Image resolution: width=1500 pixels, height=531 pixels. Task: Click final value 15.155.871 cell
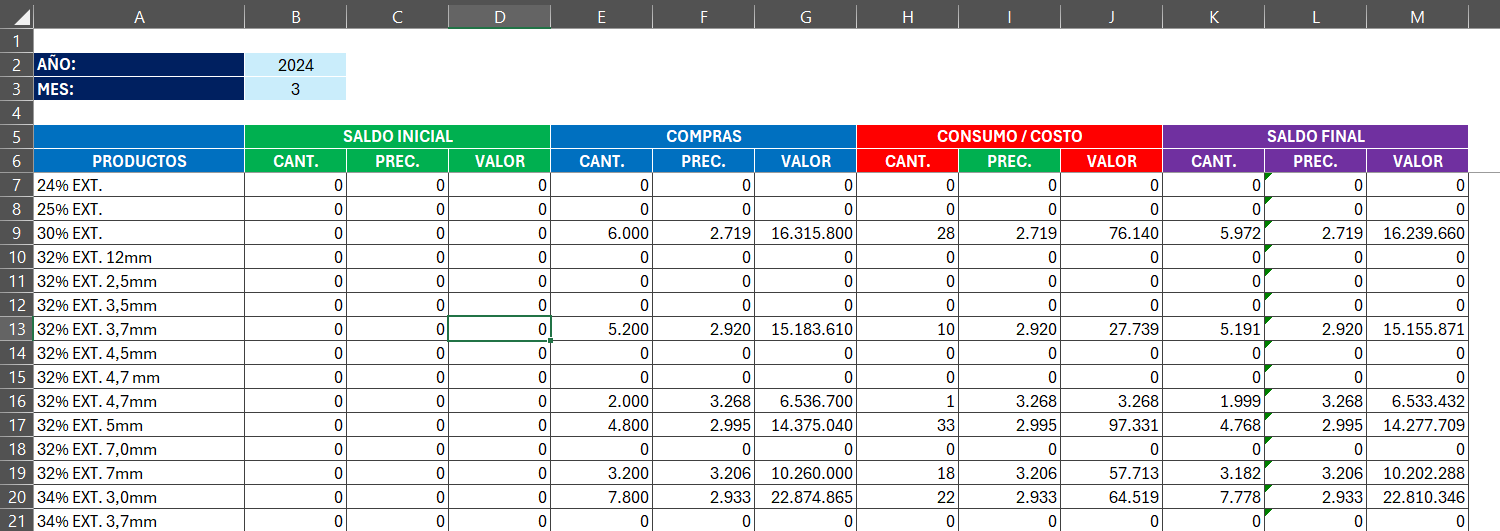(x=1417, y=329)
